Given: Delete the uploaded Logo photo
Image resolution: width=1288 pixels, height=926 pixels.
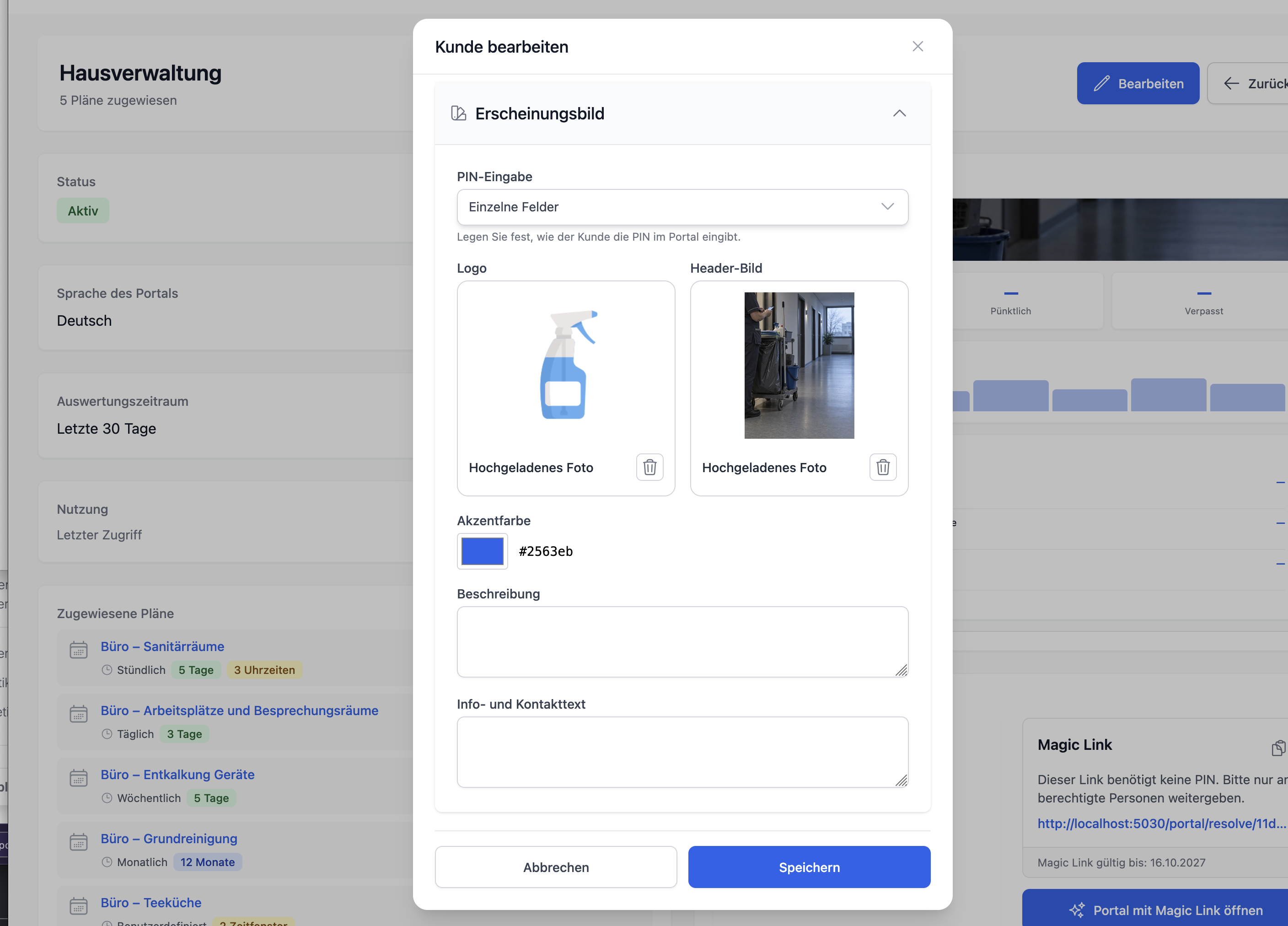Looking at the screenshot, I should pyautogui.click(x=649, y=467).
